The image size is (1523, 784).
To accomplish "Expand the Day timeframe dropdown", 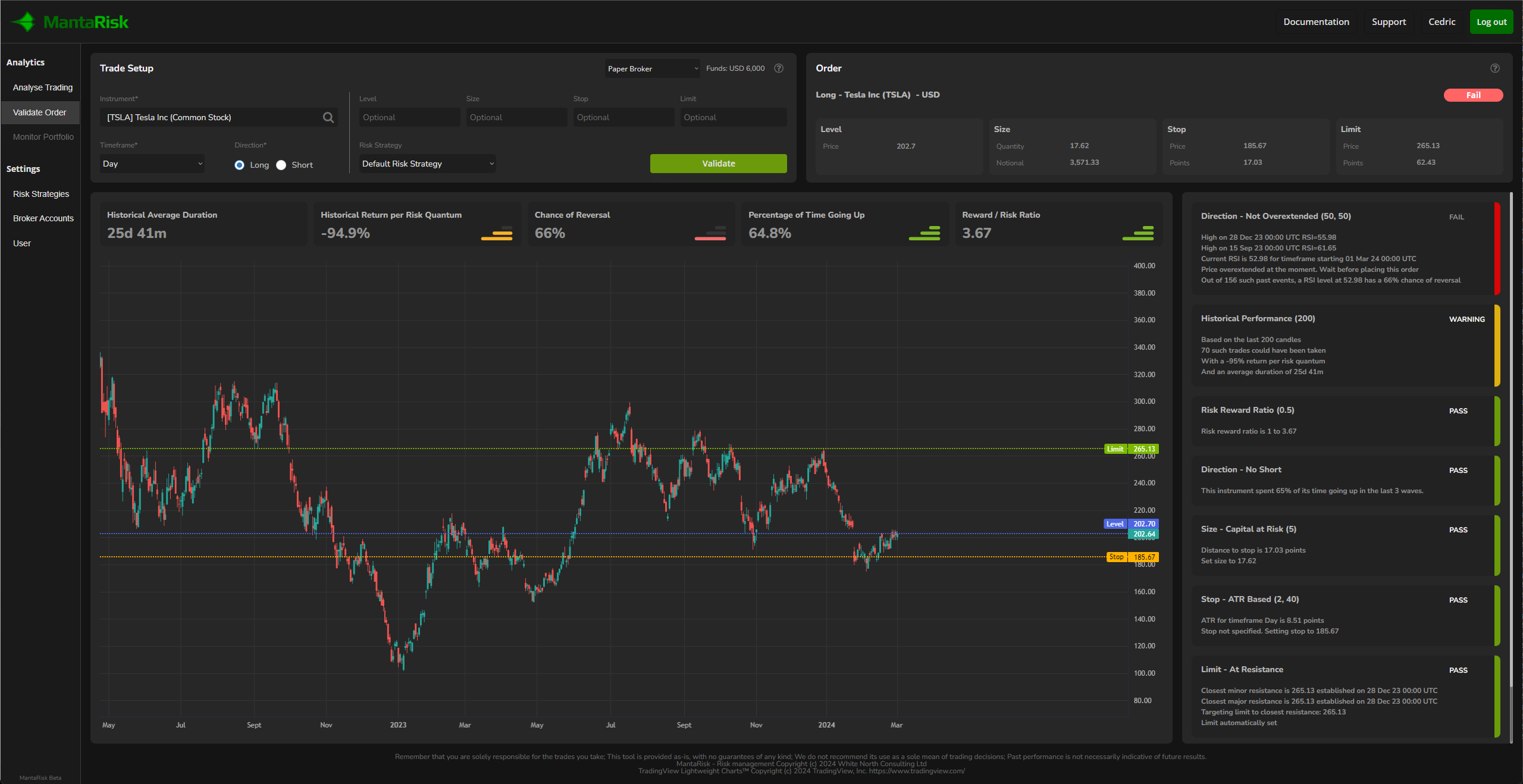I will point(152,164).
